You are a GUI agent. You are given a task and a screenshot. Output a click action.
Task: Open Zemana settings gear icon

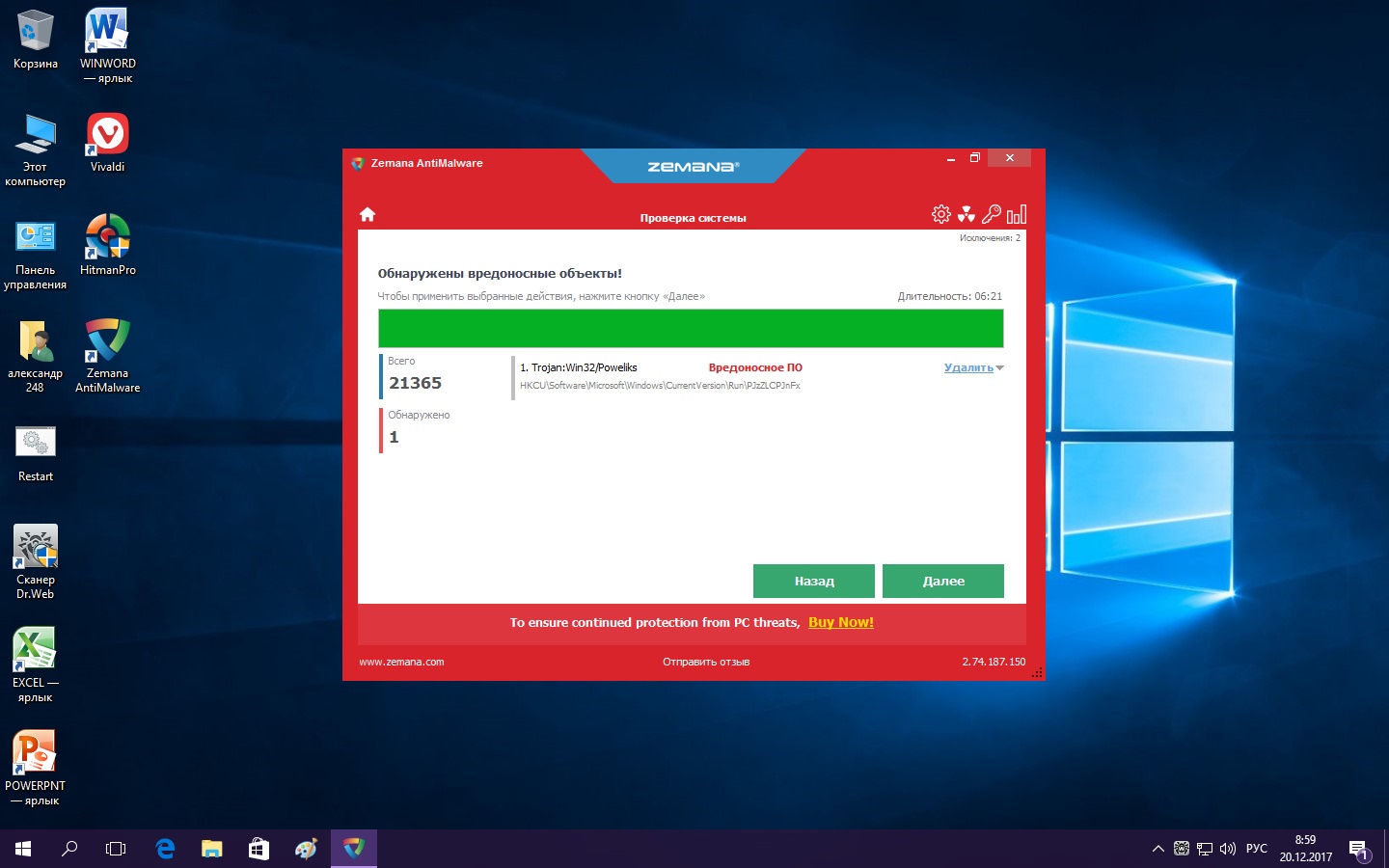coord(941,214)
